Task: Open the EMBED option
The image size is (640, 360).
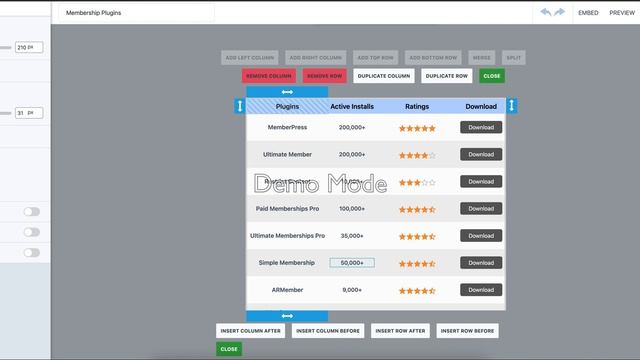Action: 588,13
